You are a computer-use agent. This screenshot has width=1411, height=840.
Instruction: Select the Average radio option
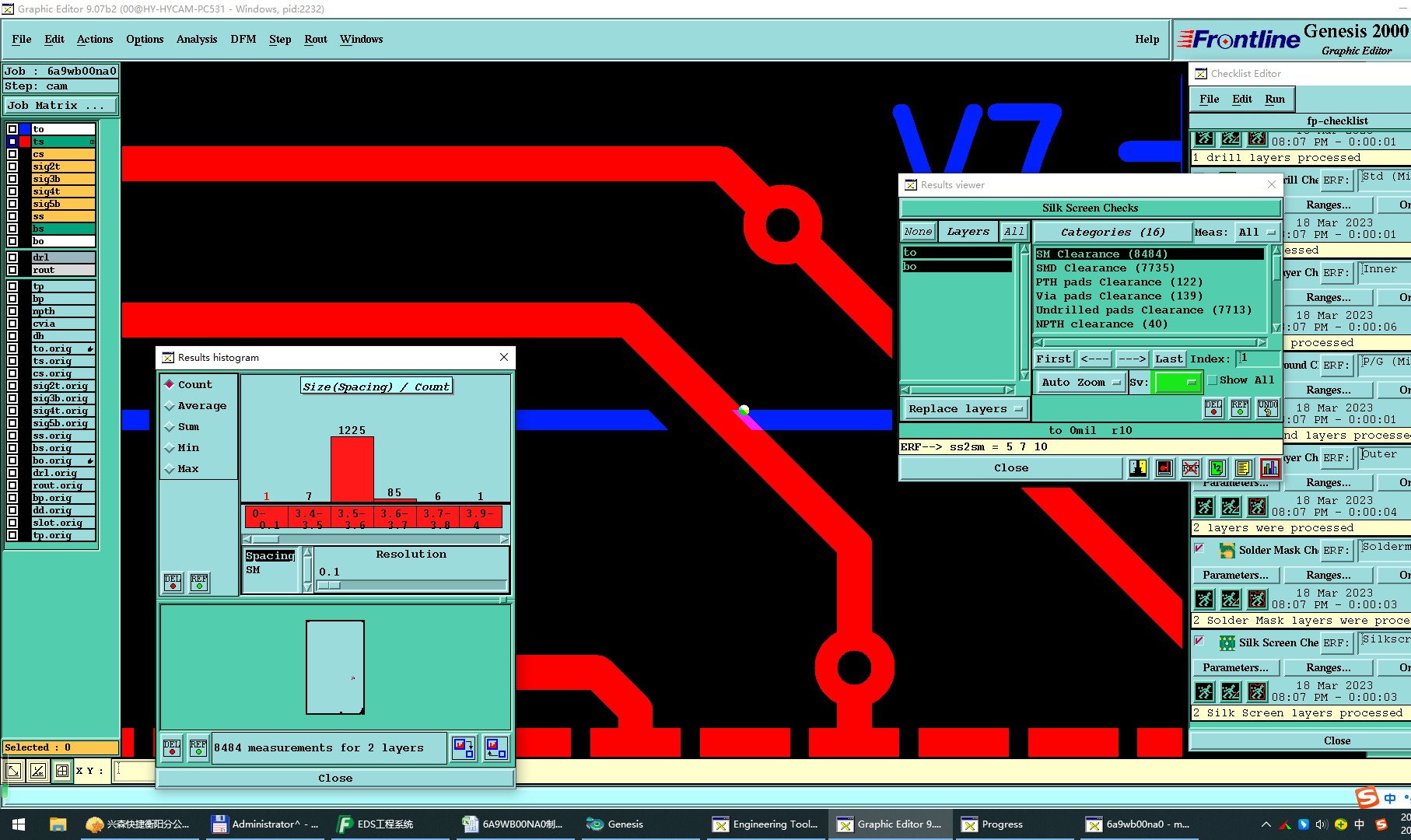coord(195,405)
